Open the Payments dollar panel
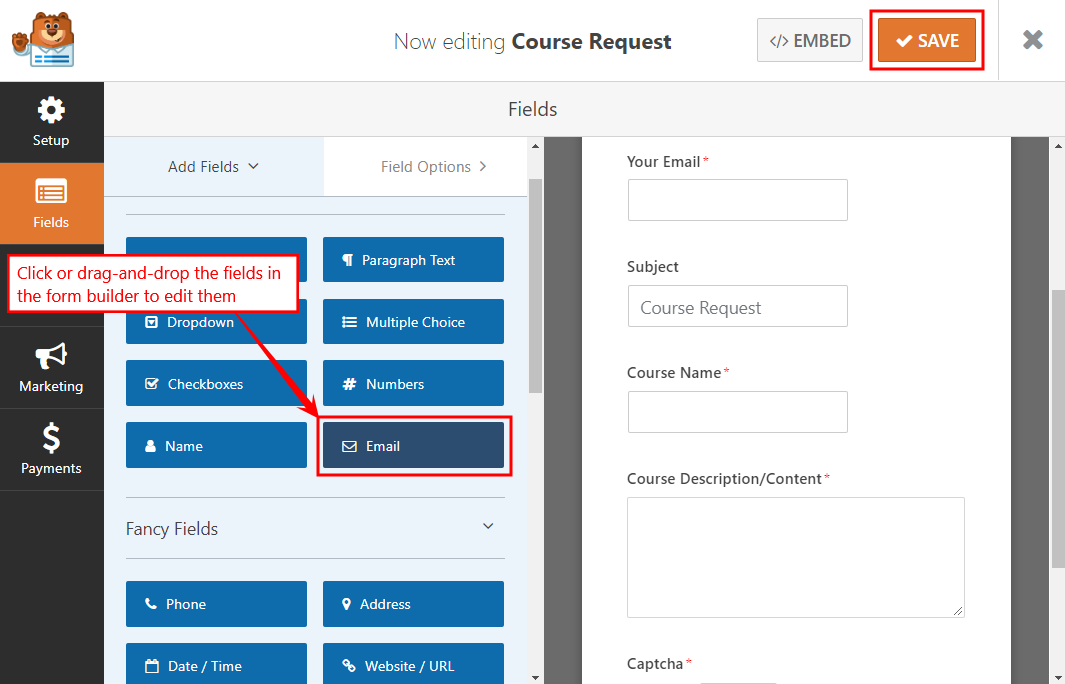This screenshot has width=1065, height=684. 52,449
